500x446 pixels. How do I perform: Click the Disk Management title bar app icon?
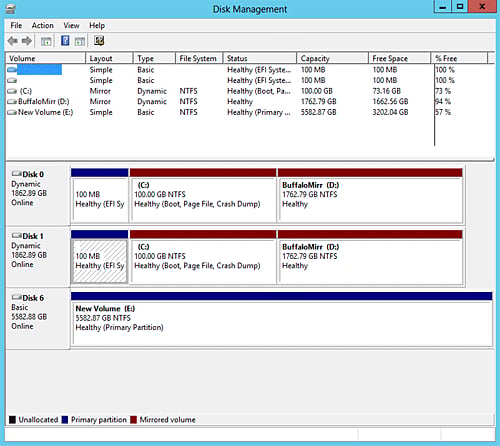11,8
